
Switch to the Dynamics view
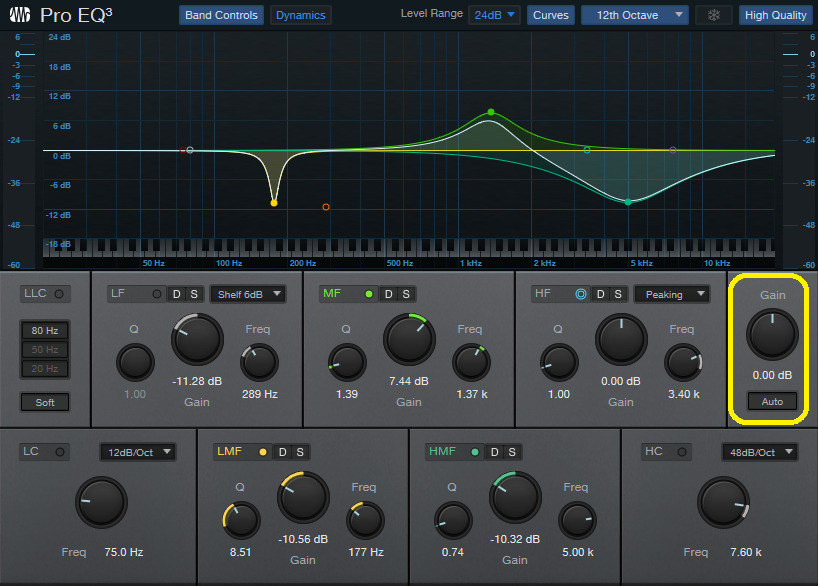(300, 15)
